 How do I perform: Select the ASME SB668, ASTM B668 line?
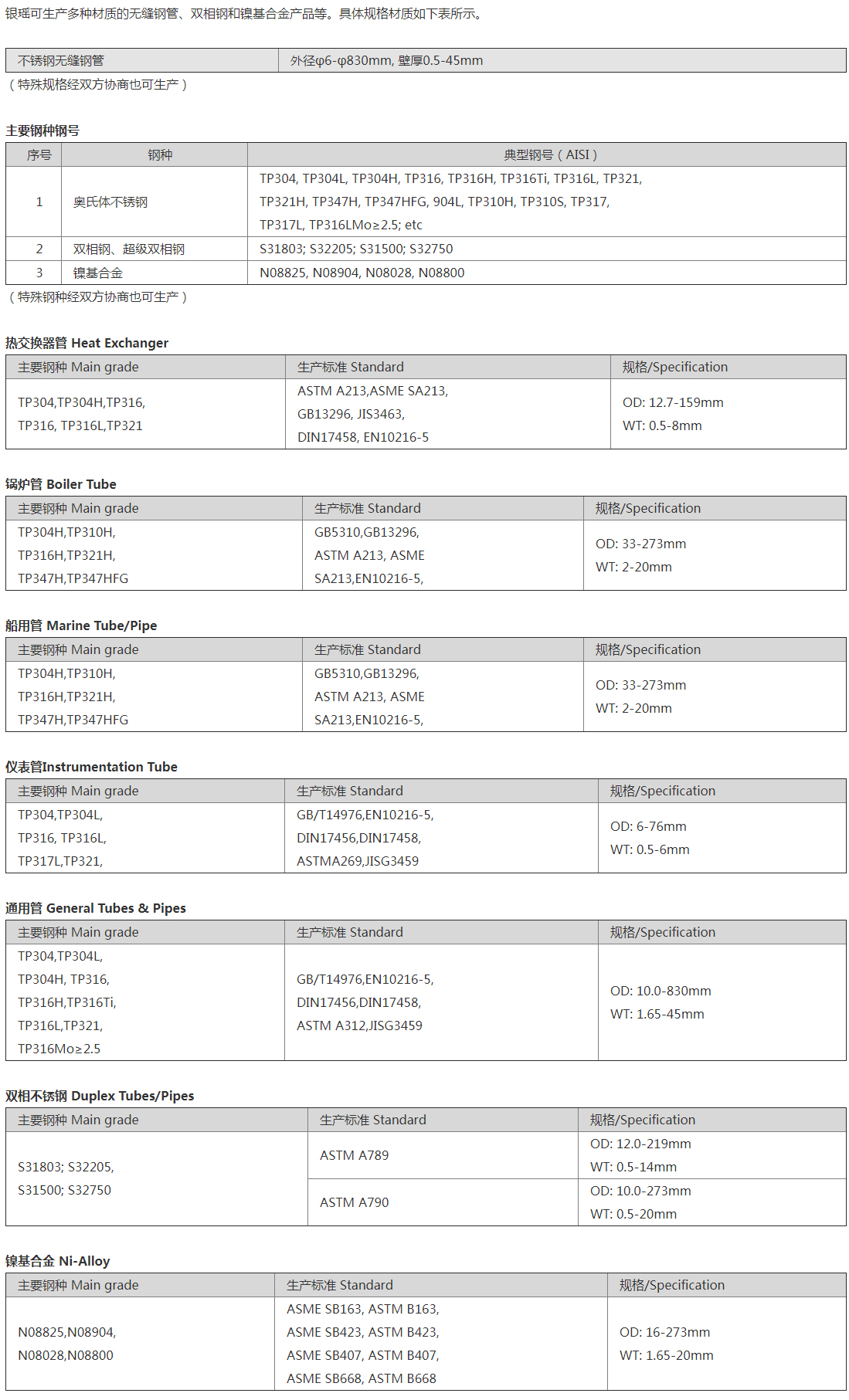pyautogui.click(x=362, y=1378)
